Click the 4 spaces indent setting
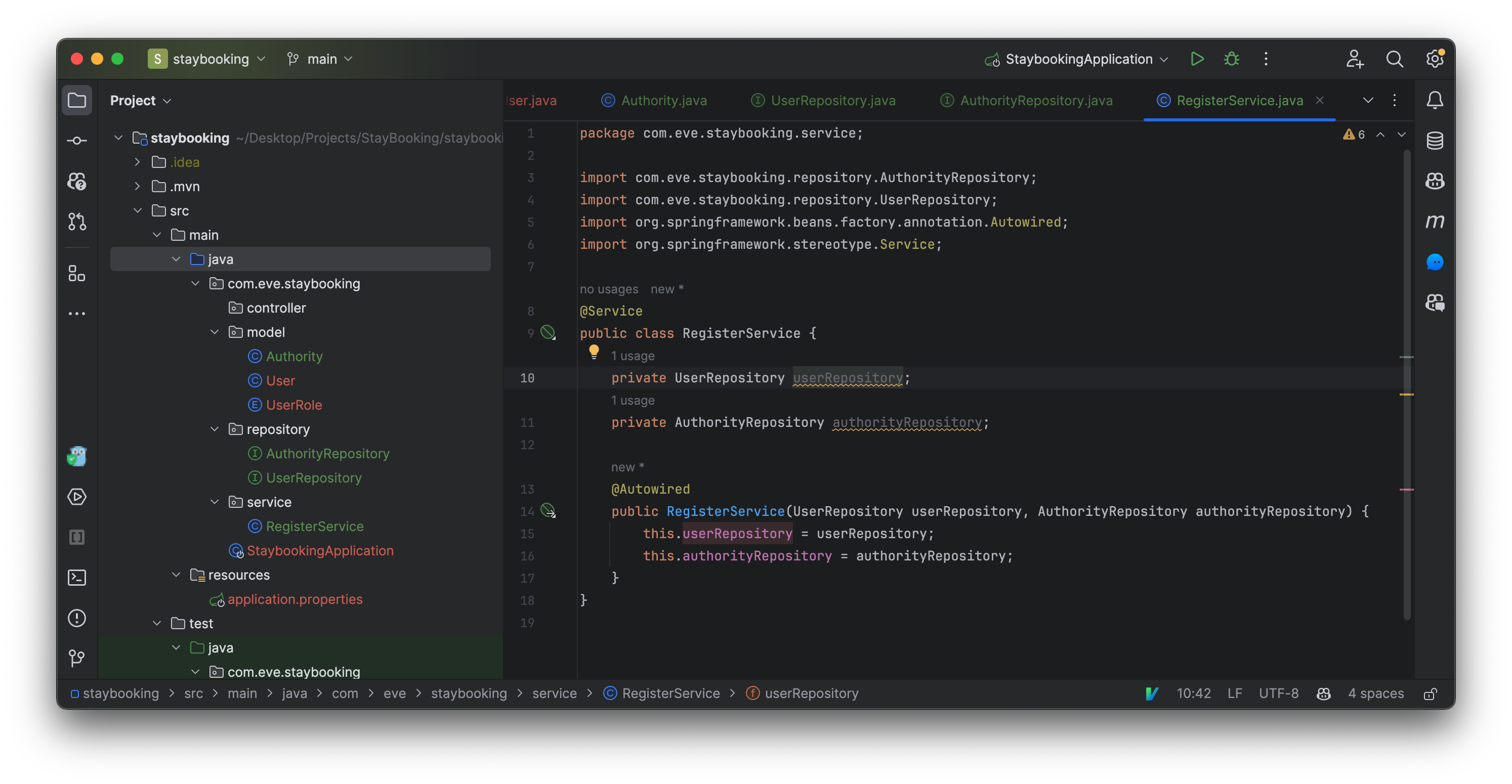This screenshot has height=784, width=1512. pyautogui.click(x=1375, y=693)
